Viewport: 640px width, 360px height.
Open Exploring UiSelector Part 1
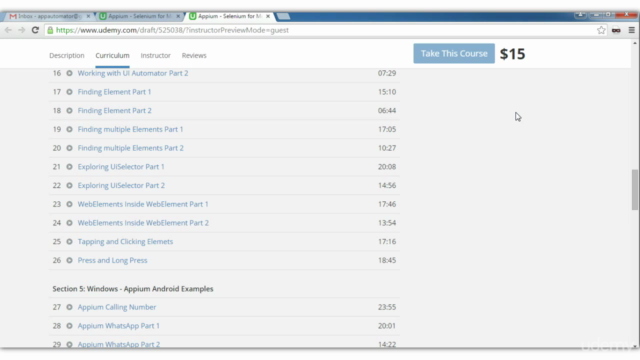121,167
